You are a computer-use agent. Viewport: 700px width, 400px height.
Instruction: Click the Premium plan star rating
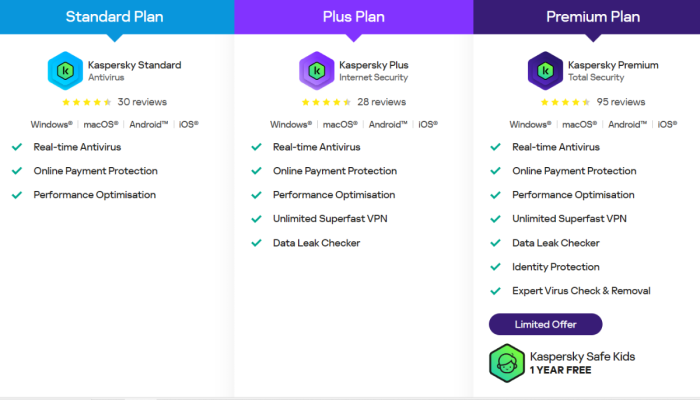(x=566, y=102)
